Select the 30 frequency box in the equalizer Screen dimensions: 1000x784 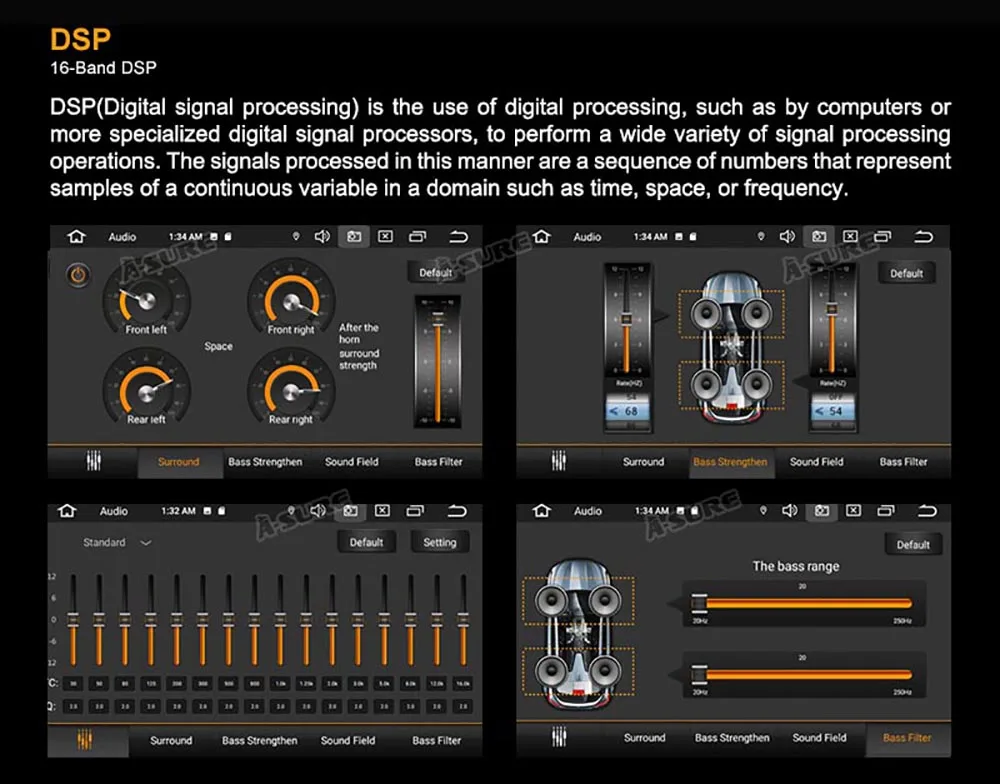[73, 683]
